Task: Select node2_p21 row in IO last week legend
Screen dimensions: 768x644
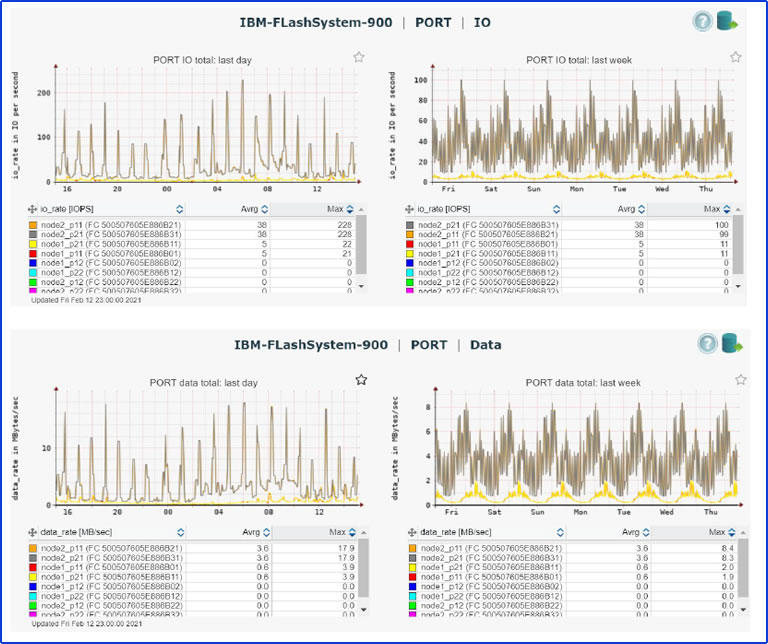Action: (x=569, y=225)
